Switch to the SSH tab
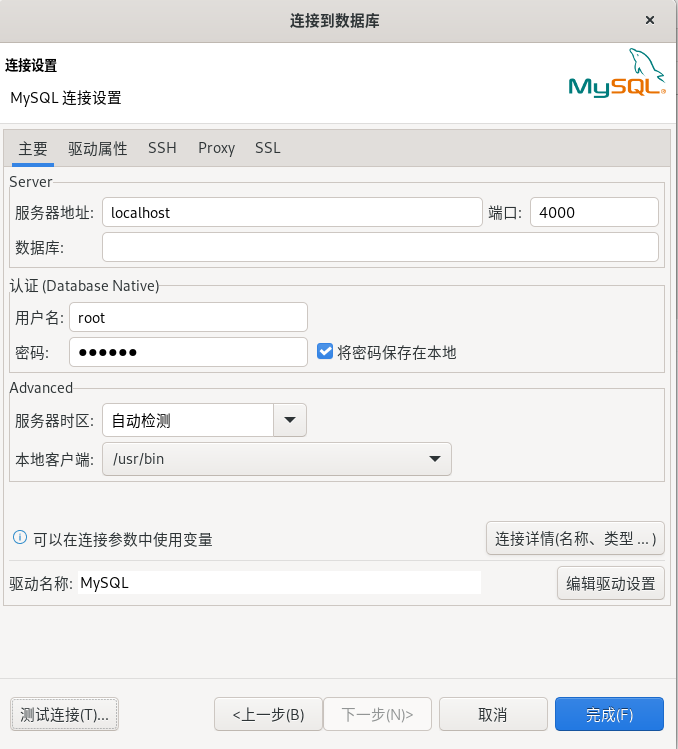This screenshot has height=749, width=678. (x=162, y=148)
